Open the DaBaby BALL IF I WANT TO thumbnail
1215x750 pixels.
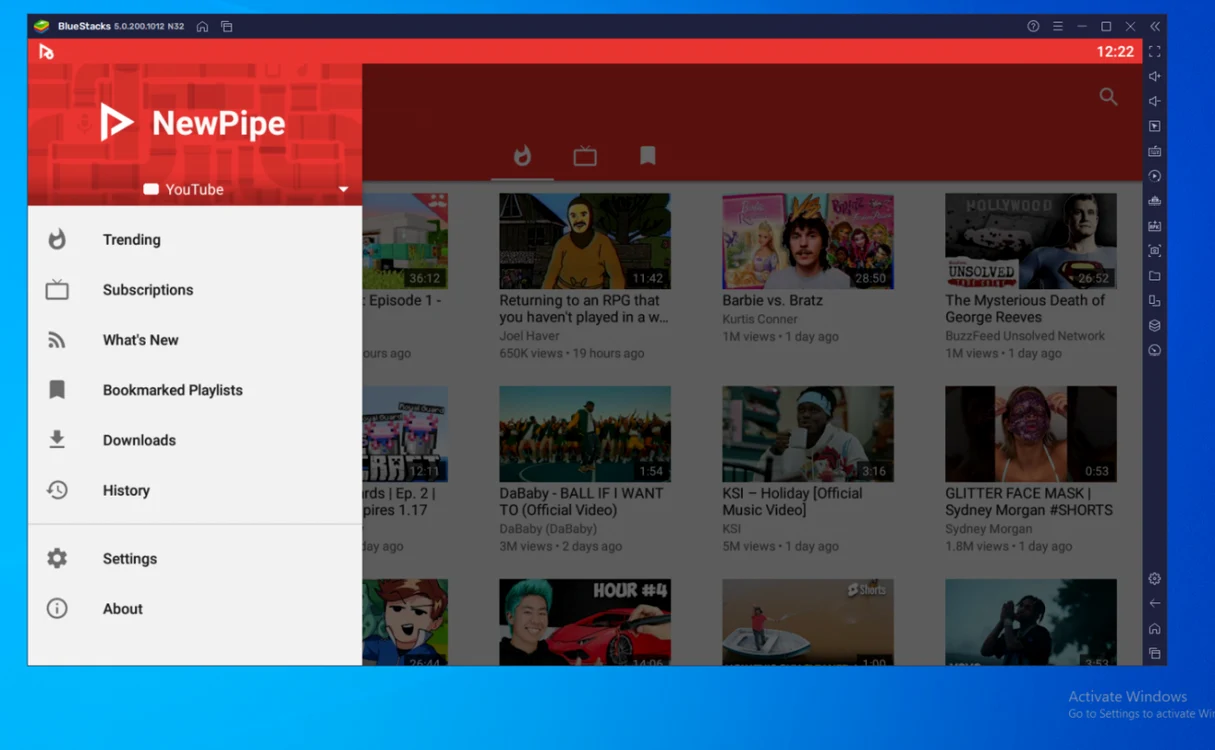click(x=585, y=434)
